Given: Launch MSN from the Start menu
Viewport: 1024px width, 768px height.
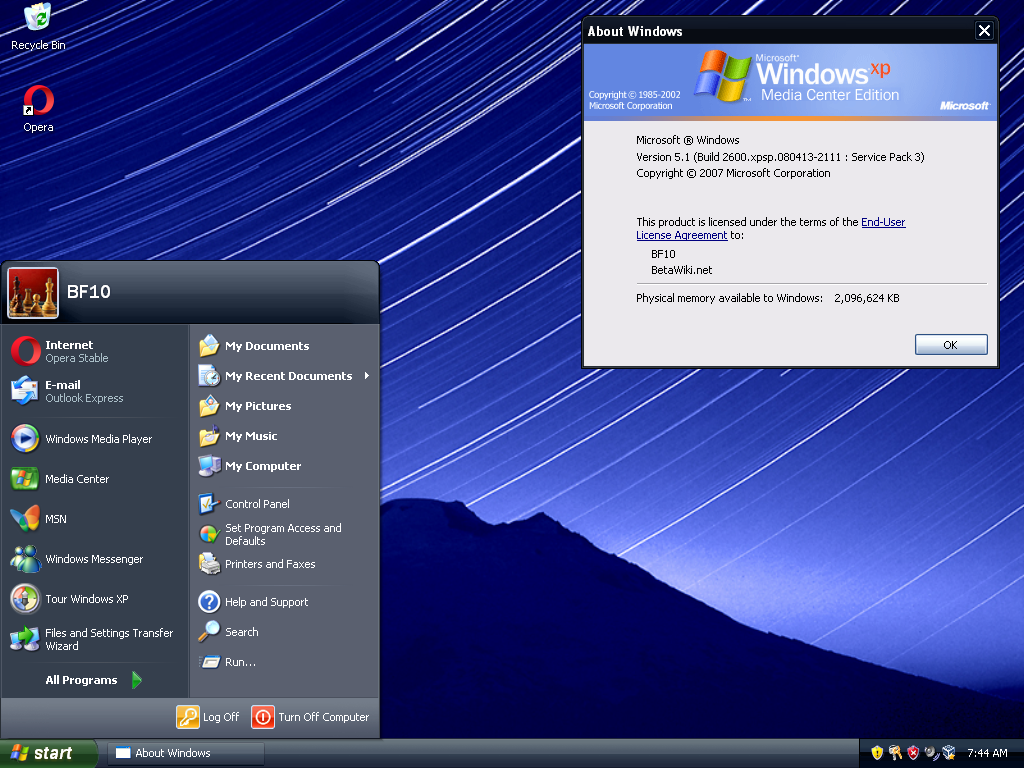Looking at the screenshot, I should tap(55, 519).
